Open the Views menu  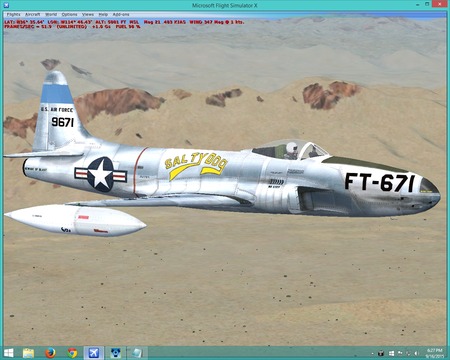point(88,15)
